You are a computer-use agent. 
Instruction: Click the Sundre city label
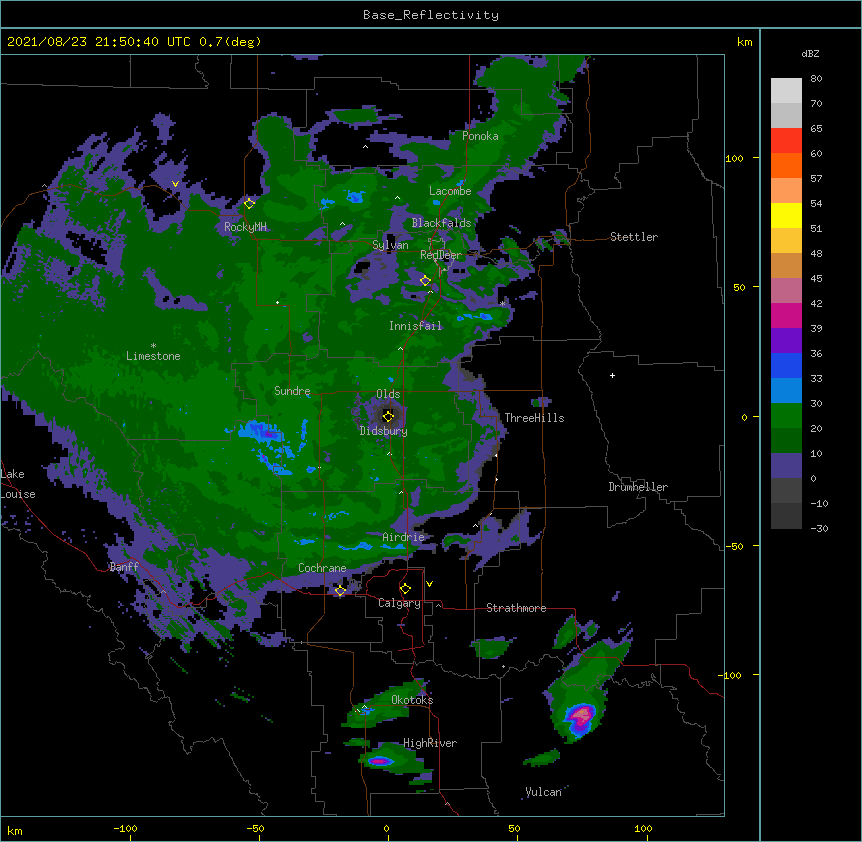[x=292, y=391]
